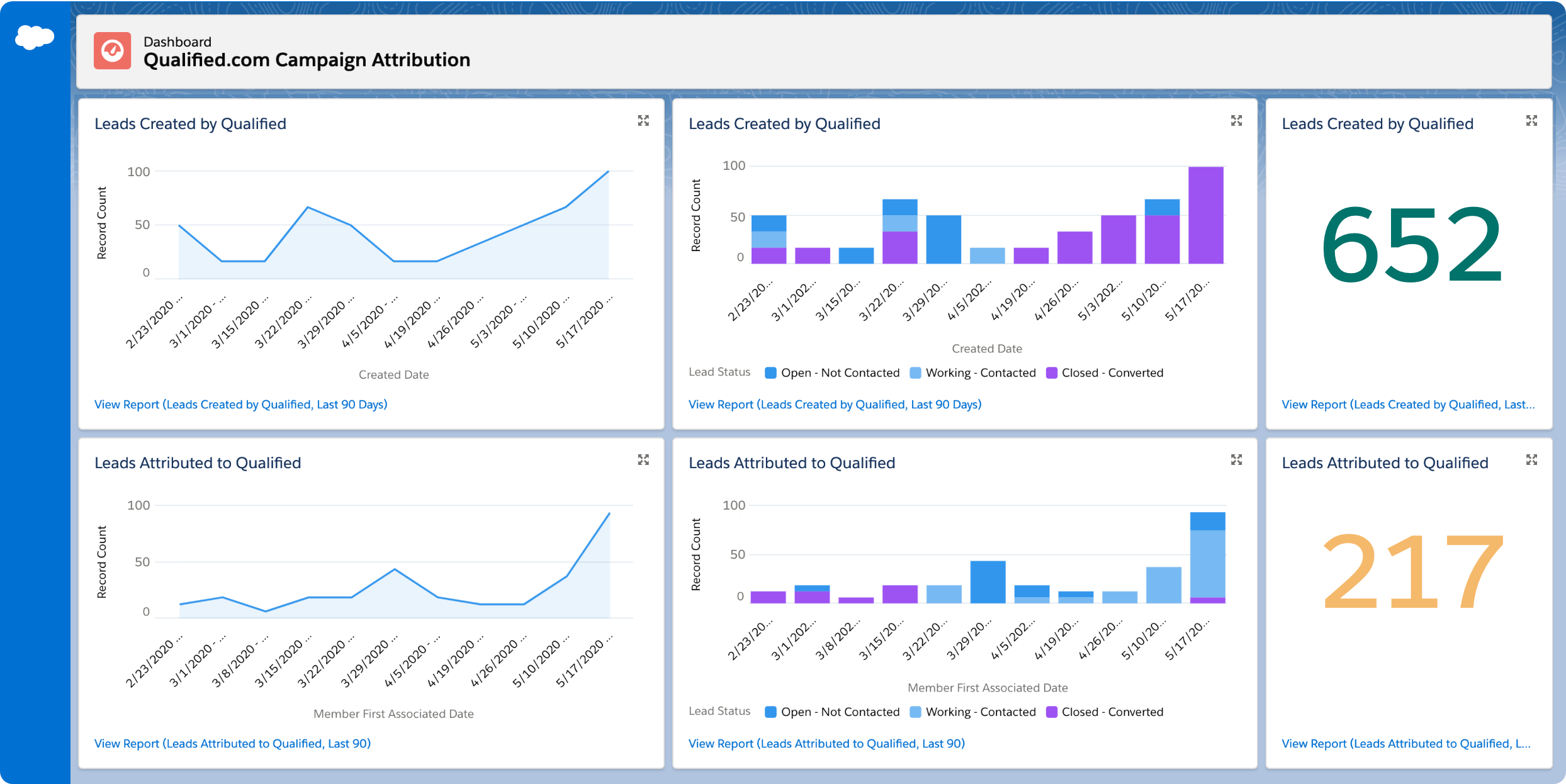Expand the 652 Leads Created metric card
Screen dimensions: 1566x784
click(1531, 121)
